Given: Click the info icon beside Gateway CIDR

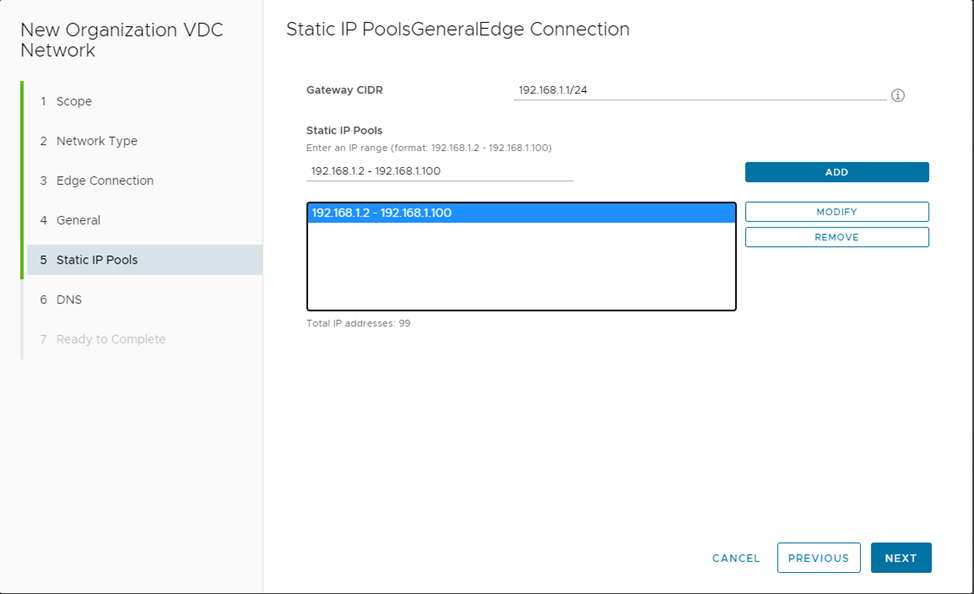Looking at the screenshot, I should tap(897, 96).
